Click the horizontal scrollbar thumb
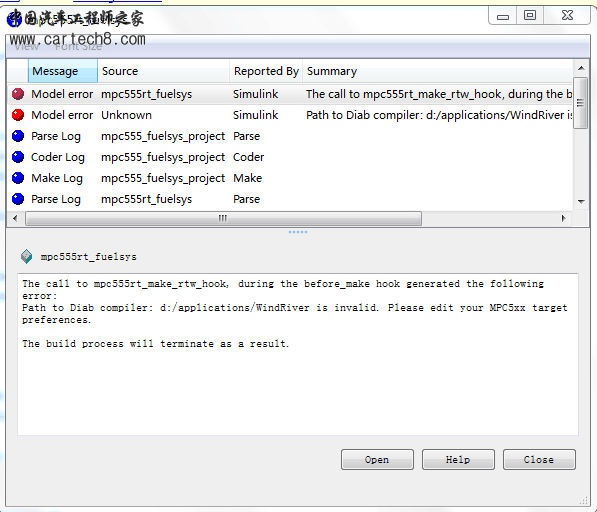This screenshot has height=512, width=597. click(x=223, y=219)
